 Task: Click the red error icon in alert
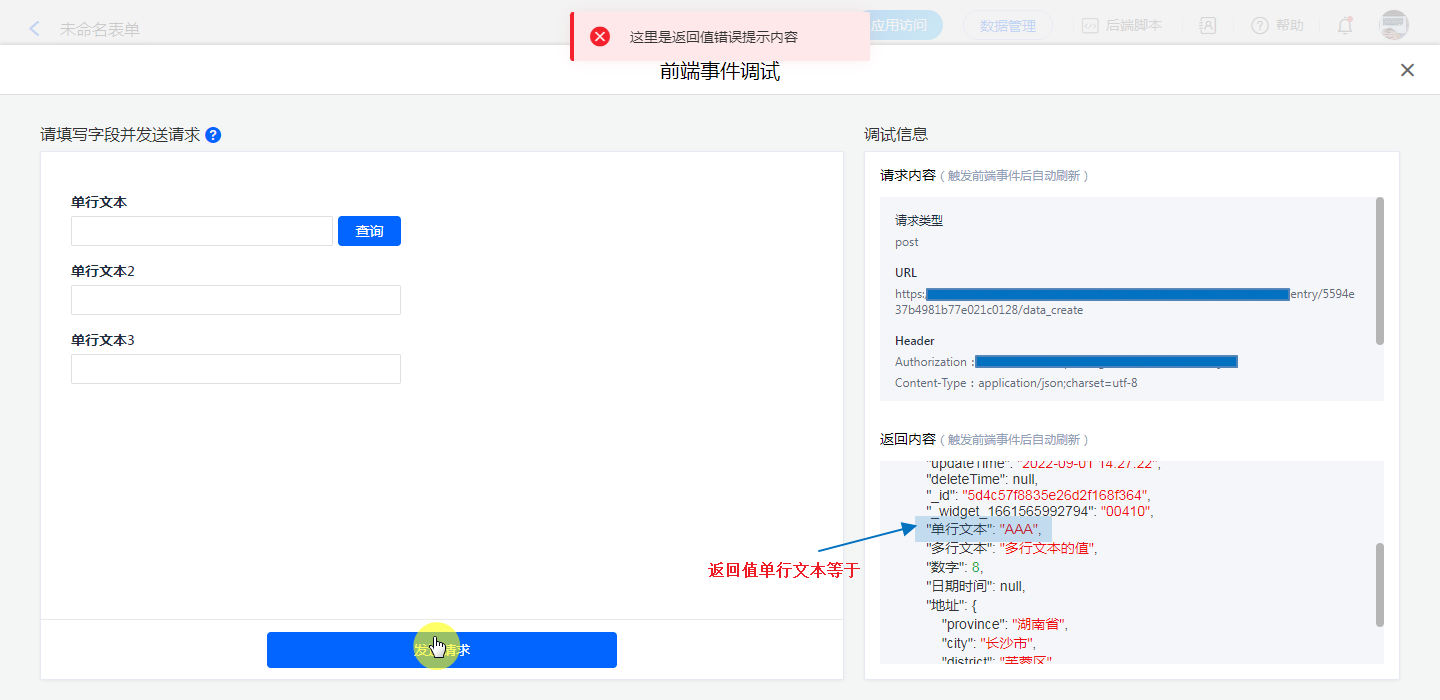pyautogui.click(x=600, y=37)
